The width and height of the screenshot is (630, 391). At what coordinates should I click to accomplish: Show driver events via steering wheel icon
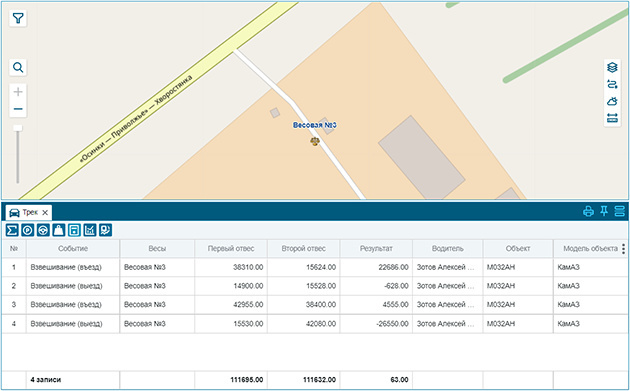pos(43,230)
